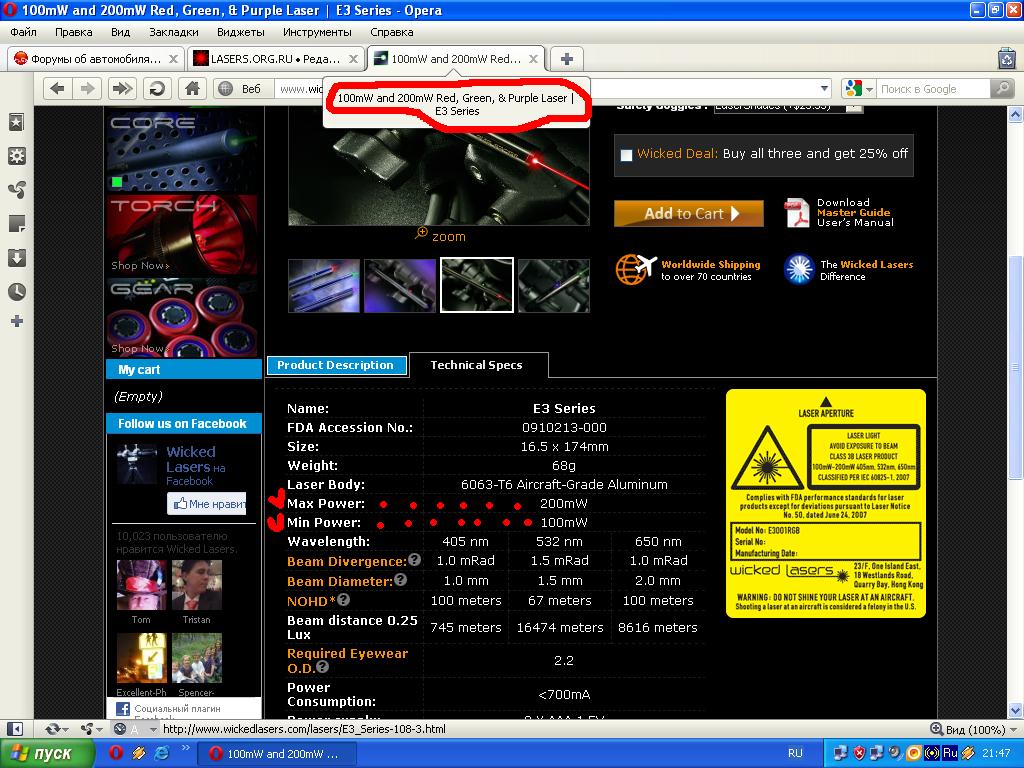The height and width of the screenshot is (768, 1024).
Task: Open the Bookmarks panel star icon
Action: tap(17, 122)
